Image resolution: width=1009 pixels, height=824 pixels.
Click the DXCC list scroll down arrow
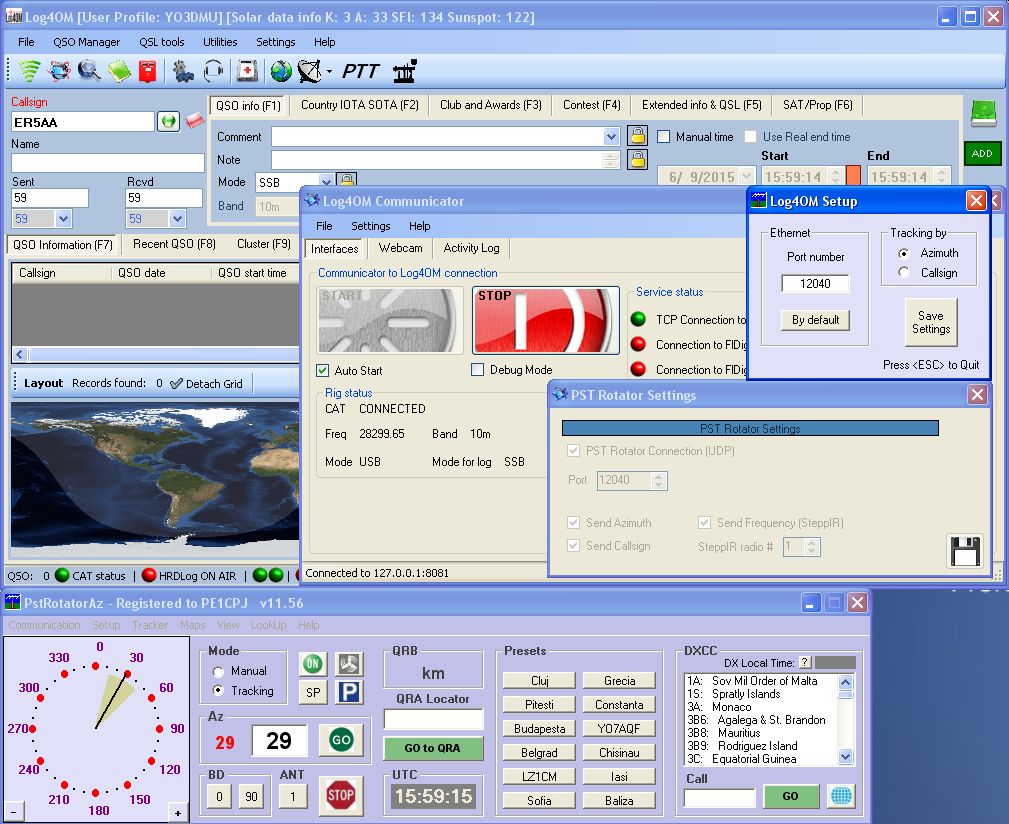[846, 757]
